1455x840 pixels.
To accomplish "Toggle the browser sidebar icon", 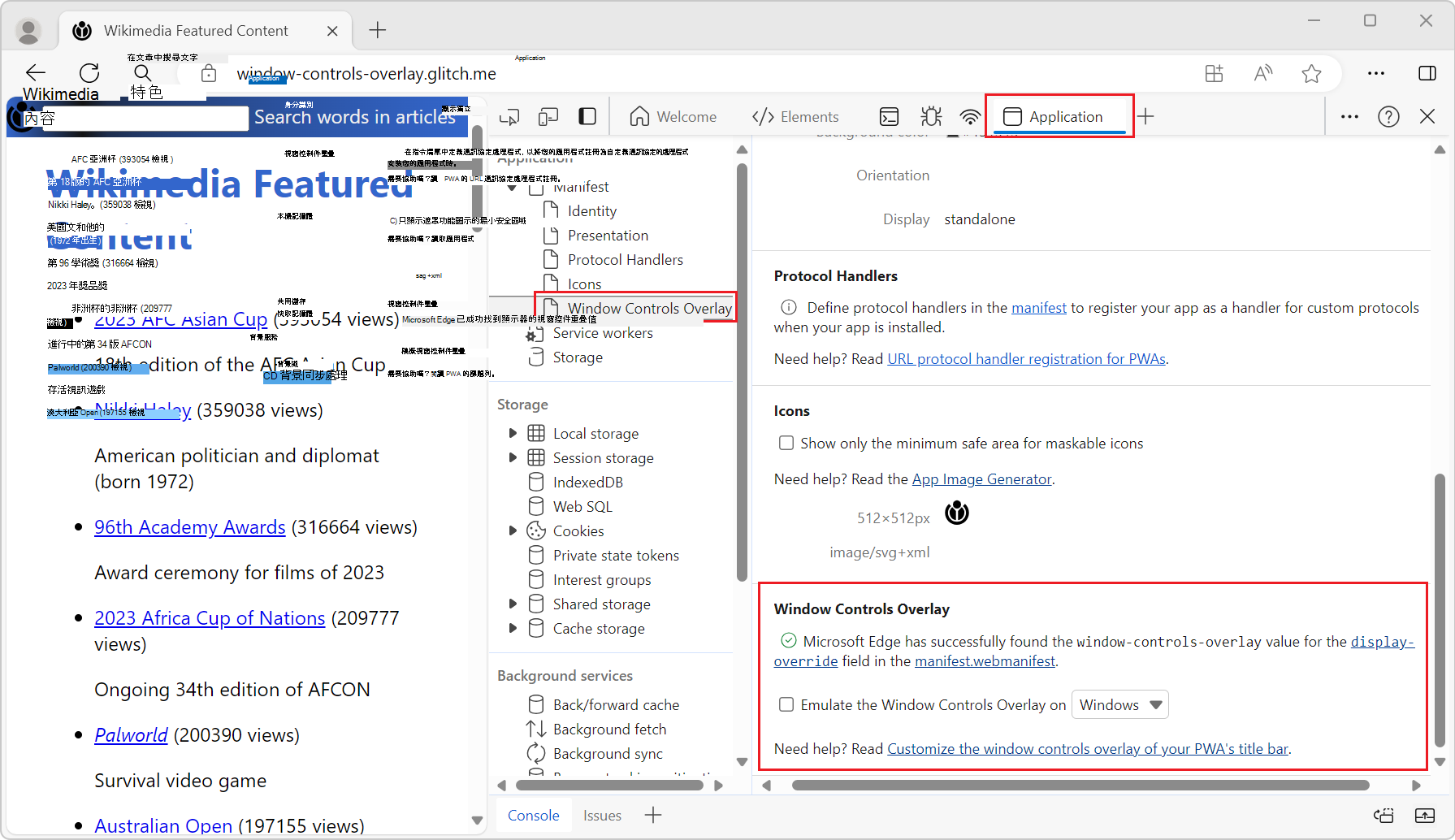I will 1427,74.
